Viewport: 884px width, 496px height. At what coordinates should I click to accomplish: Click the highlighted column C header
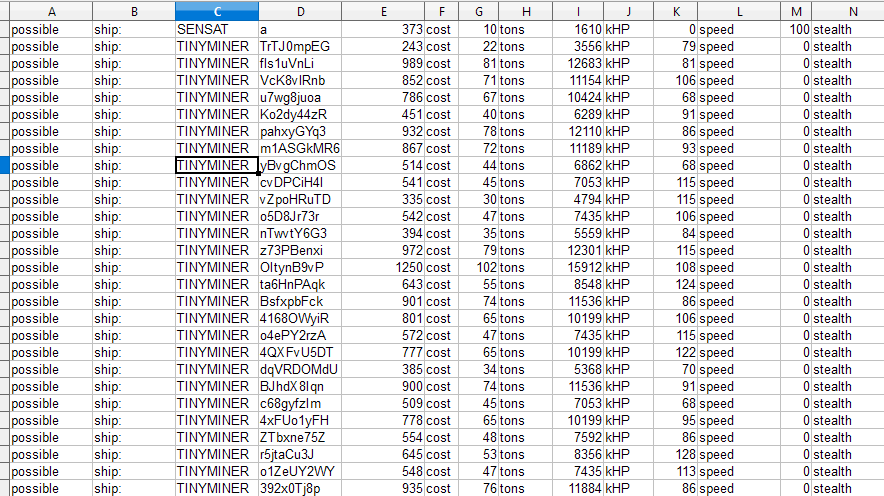coord(217,11)
